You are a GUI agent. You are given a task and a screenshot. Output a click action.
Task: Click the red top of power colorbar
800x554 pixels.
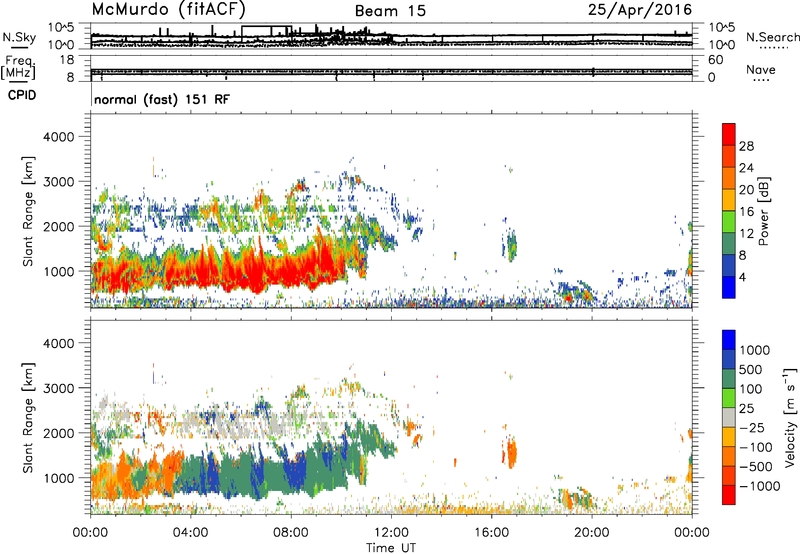coord(729,134)
